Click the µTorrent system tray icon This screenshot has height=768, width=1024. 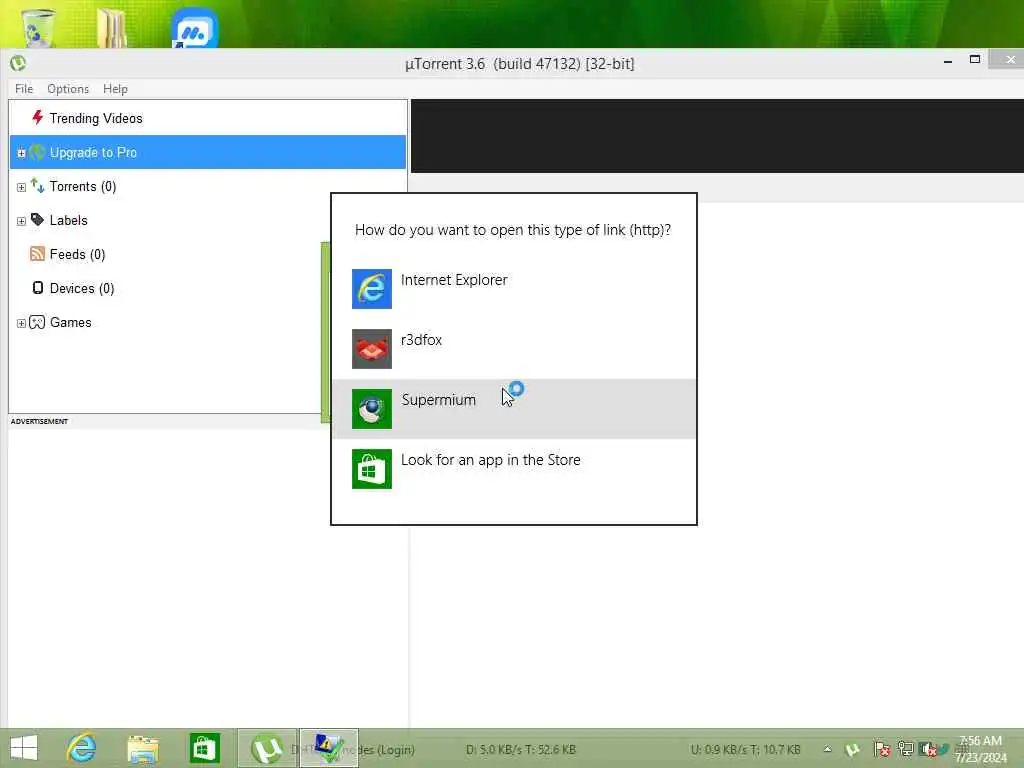[852, 749]
